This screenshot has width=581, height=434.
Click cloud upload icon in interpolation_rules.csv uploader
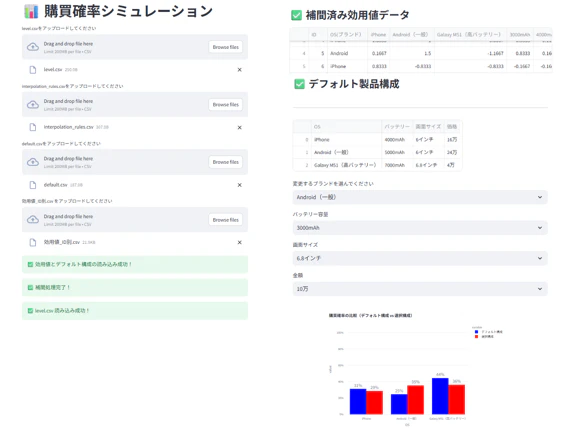33,105
